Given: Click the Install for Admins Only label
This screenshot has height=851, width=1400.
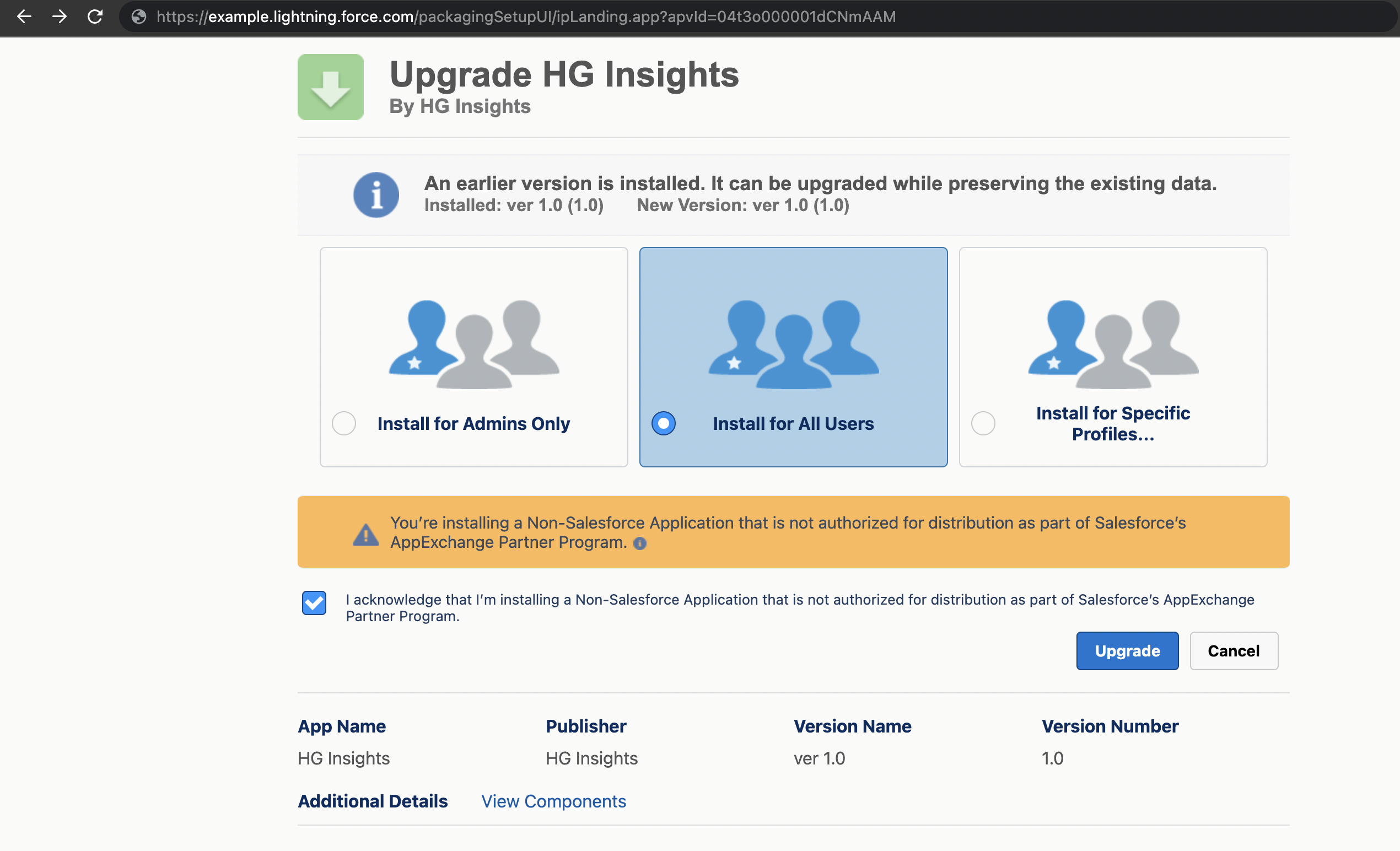Looking at the screenshot, I should pyautogui.click(x=473, y=424).
